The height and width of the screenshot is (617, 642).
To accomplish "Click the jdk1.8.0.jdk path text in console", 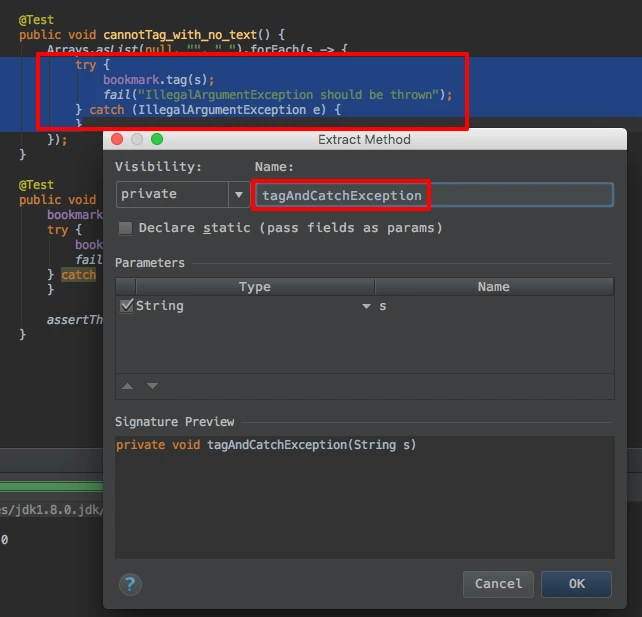I will coord(51,510).
